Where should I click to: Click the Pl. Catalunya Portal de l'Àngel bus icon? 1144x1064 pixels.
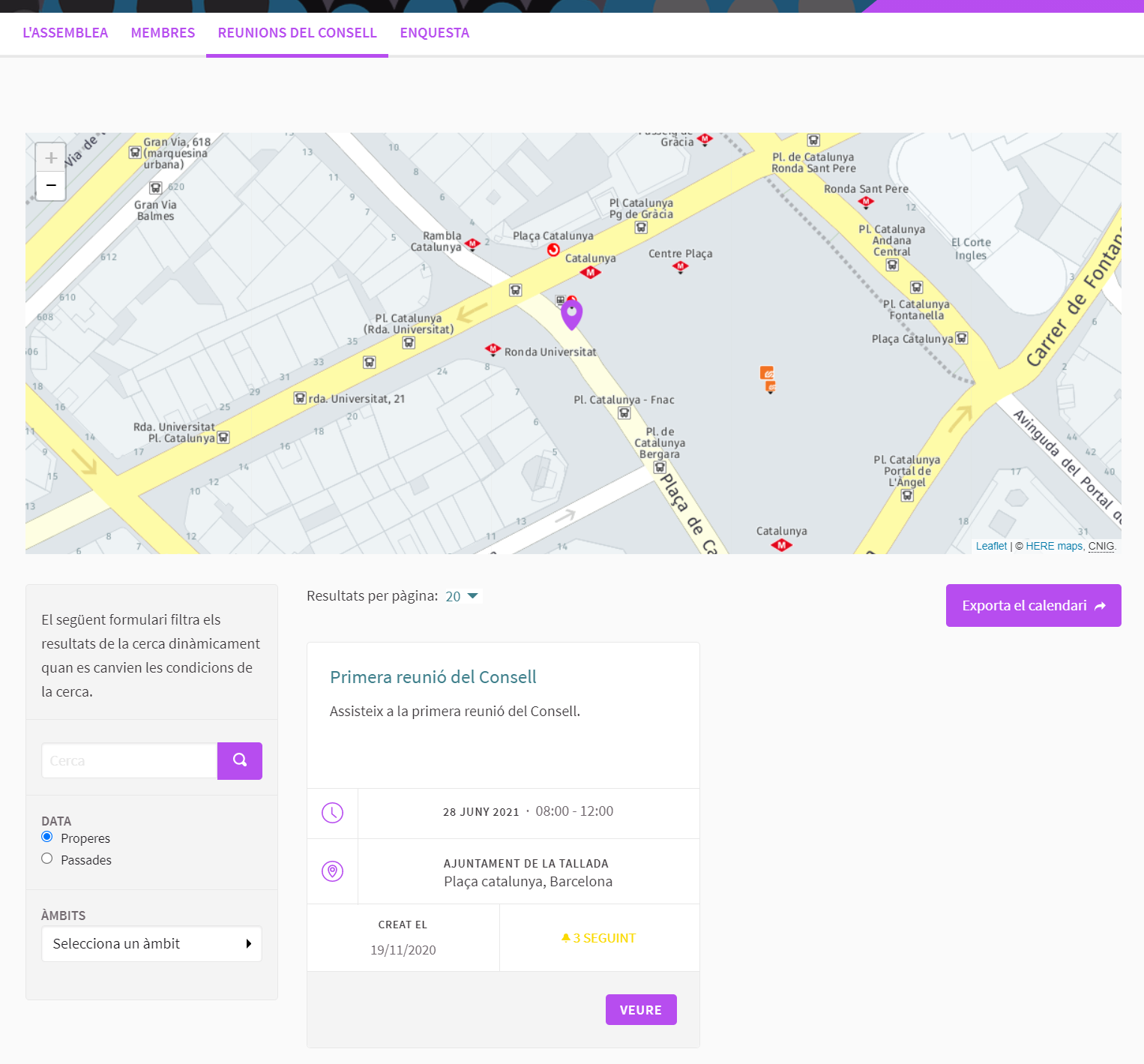click(907, 495)
